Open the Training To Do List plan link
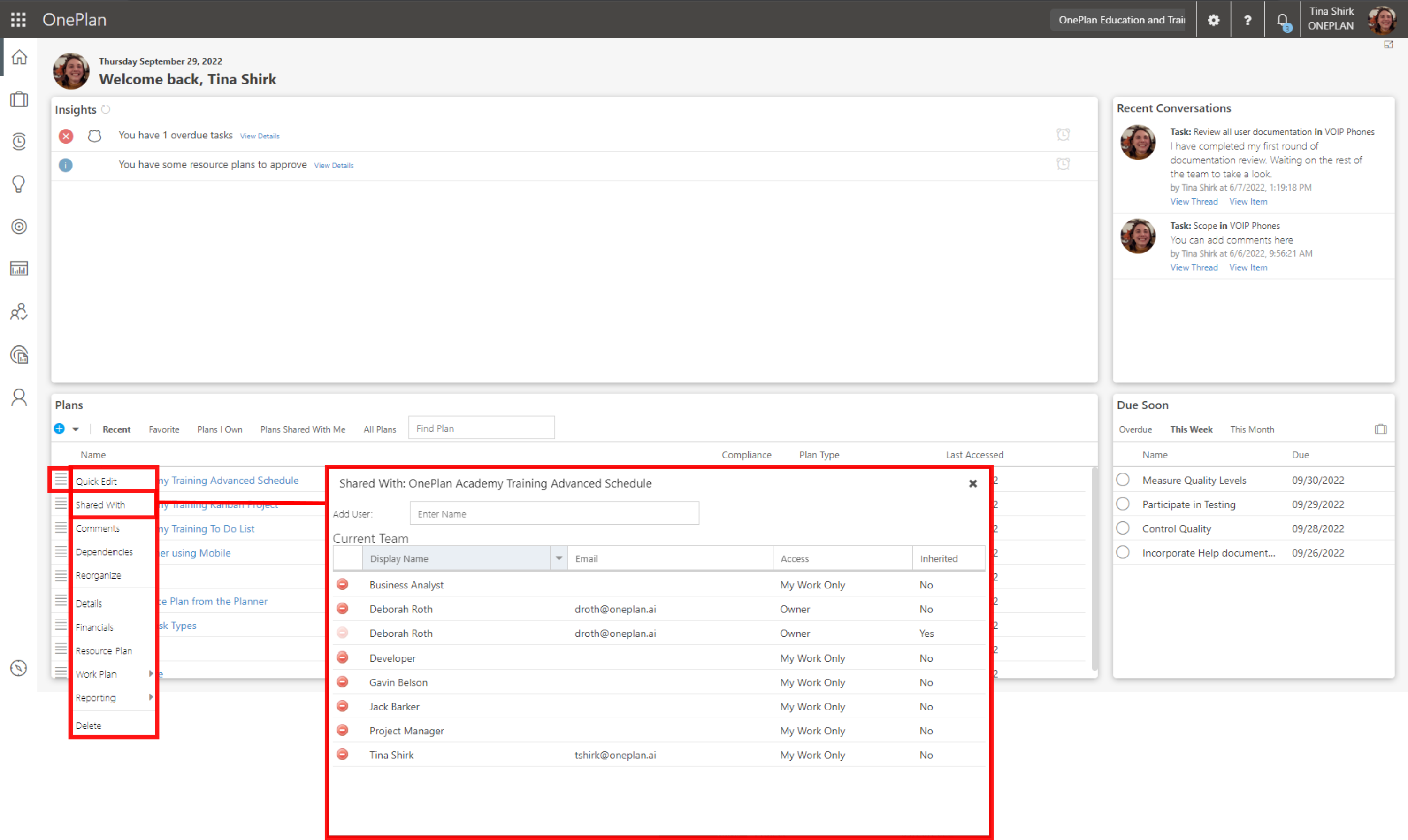 coord(207,529)
